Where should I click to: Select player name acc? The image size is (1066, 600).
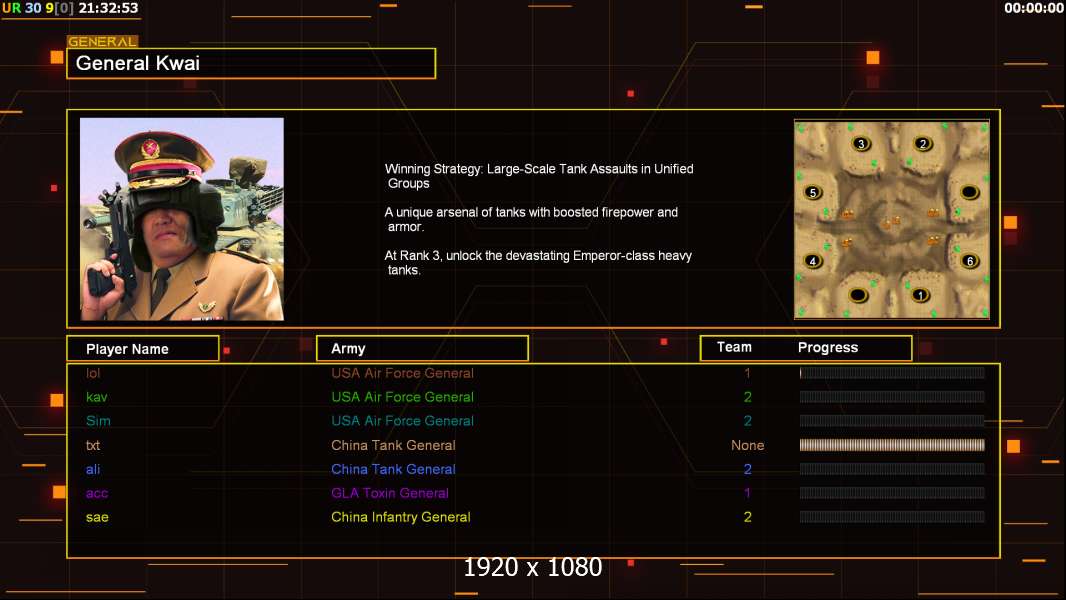click(x=97, y=493)
